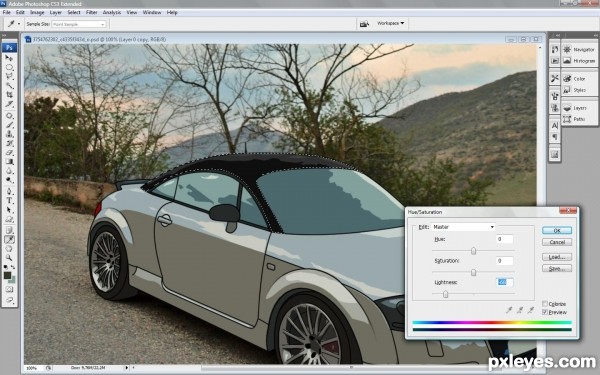The image size is (600, 375).
Task: Open the Paragraph panel icon
Action: (x=554, y=137)
